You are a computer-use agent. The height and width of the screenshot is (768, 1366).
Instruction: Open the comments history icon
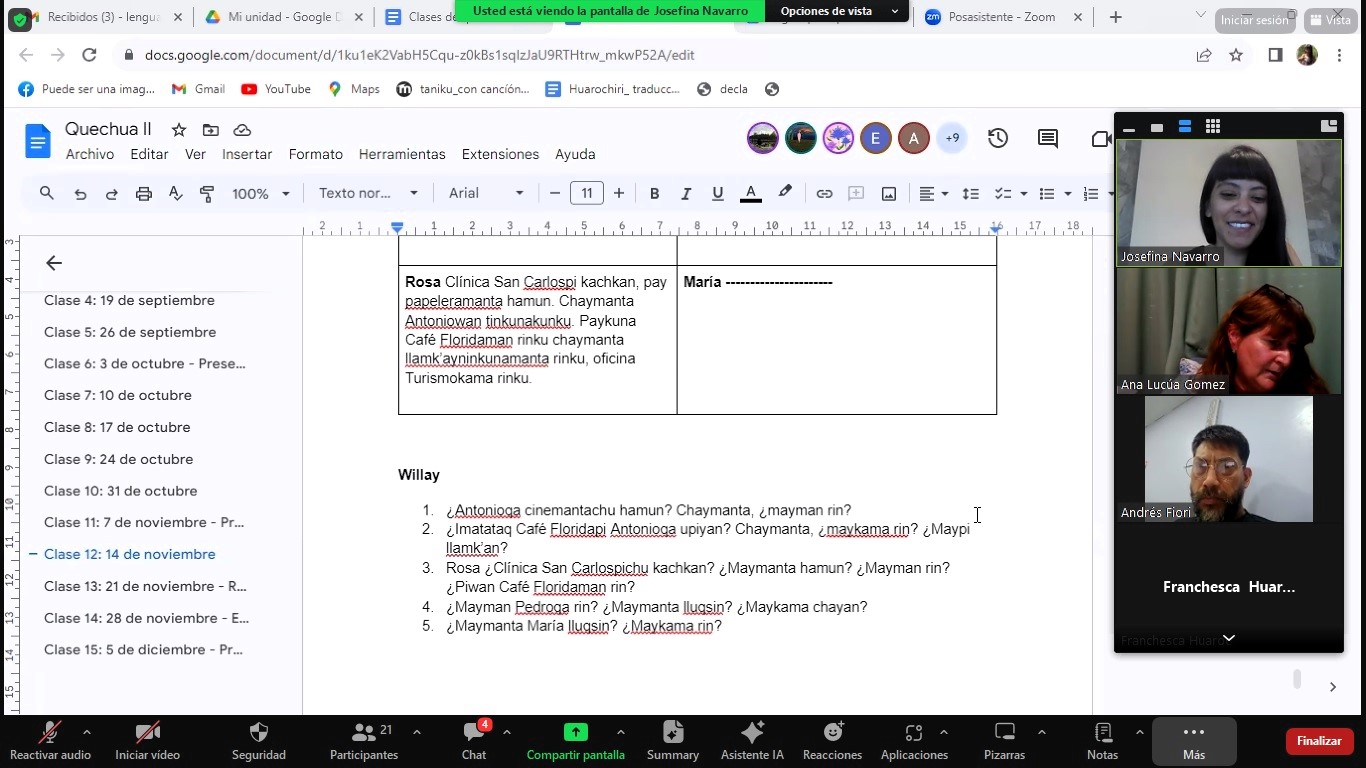click(1047, 139)
